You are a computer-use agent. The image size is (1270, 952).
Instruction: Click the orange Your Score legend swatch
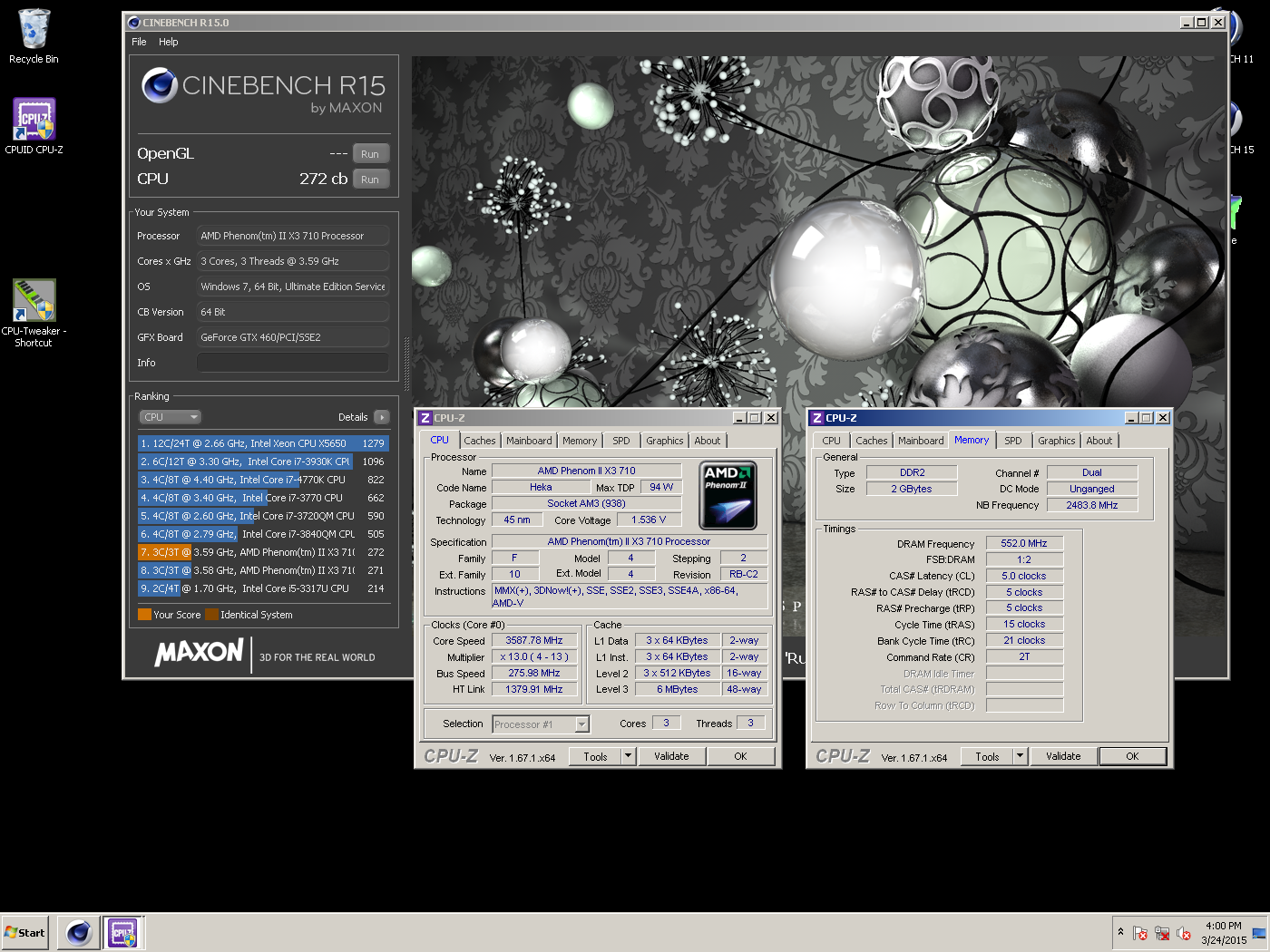tap(144, 615)
